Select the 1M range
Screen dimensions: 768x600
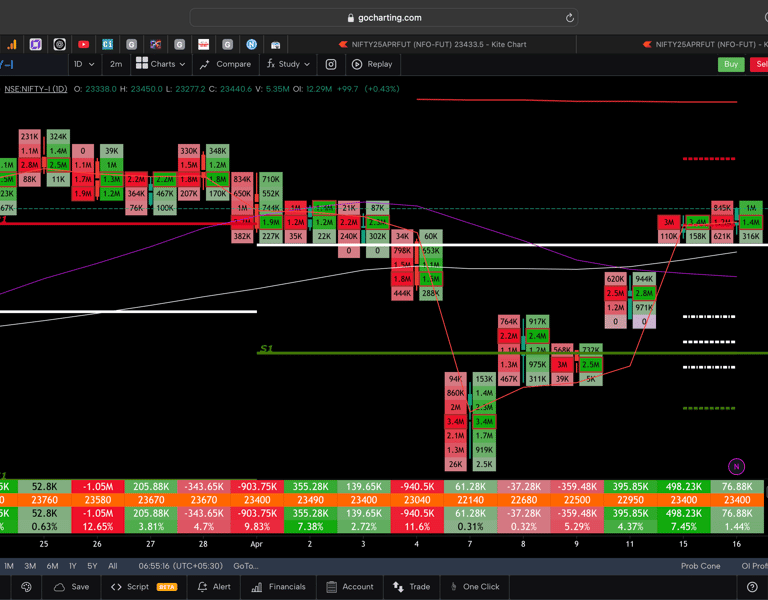click(9, 566)
